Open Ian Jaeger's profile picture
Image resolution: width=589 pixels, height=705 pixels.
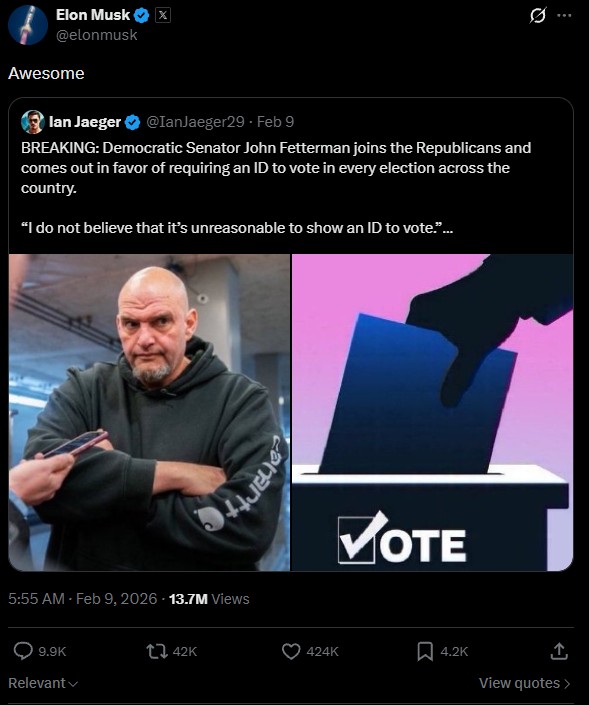[x=32, y=121]
